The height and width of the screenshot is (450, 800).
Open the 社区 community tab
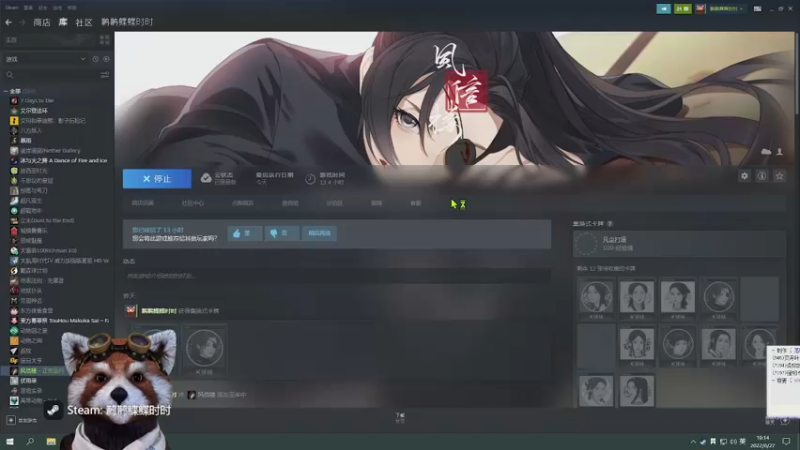(84, 22)
